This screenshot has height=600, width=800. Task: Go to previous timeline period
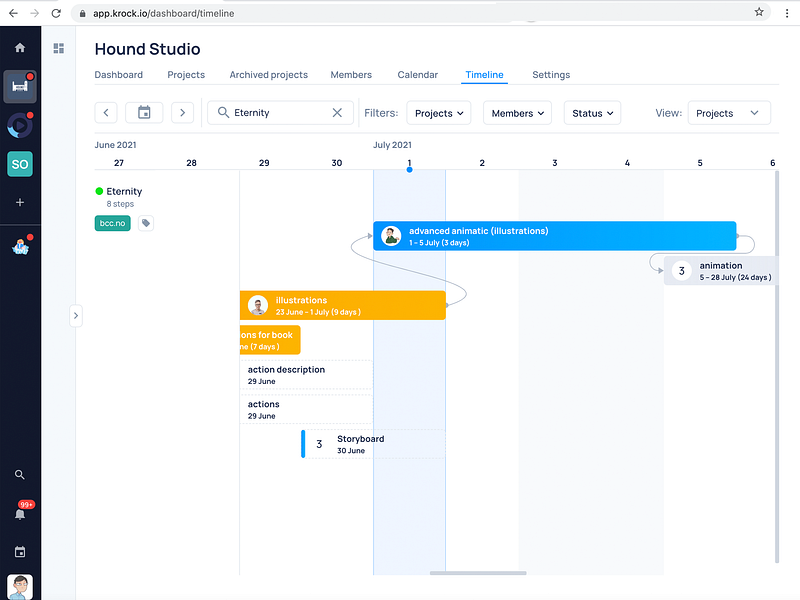coord(106,113)
